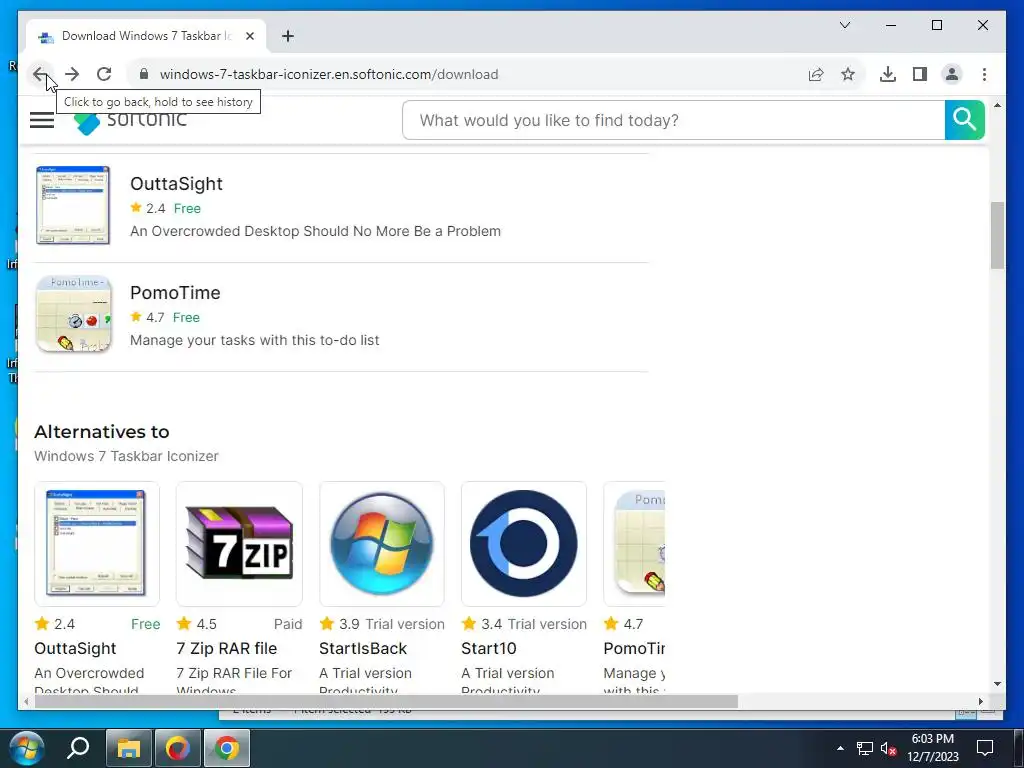Open the OuttaSight list title
Image resolution: width=1024 pixels, height=768 pixels.
(176, 184)
